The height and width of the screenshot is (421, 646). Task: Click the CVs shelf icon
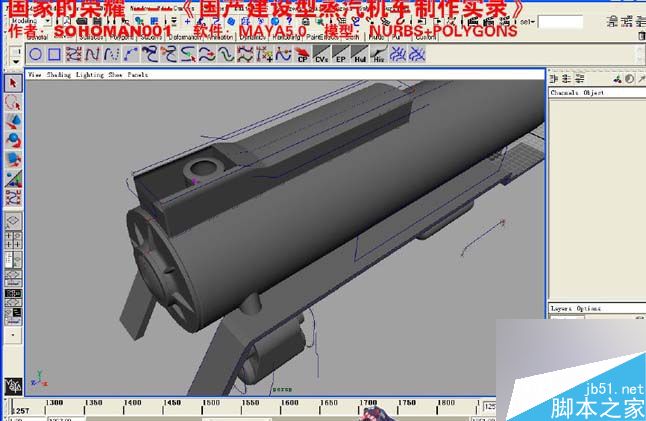321,54
